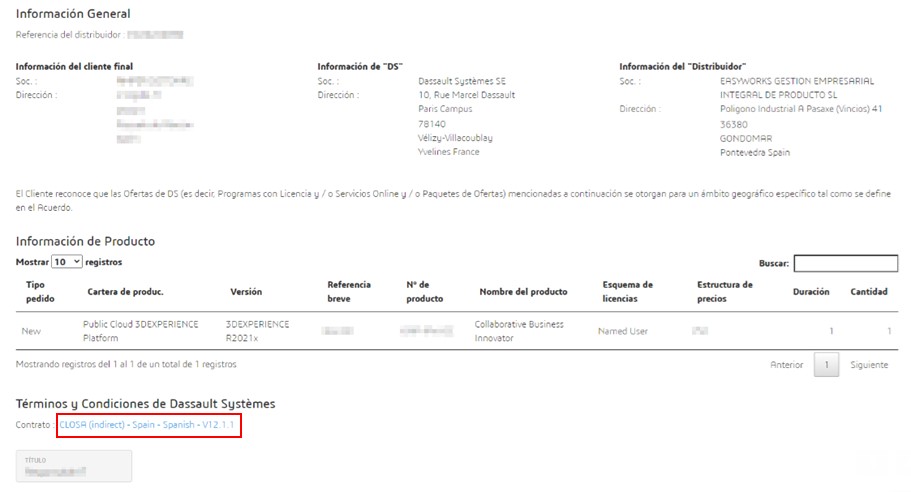Select the 'Public Cloud 3DEXPERIENCE Platform' cell
The image size is (911, 492).
(x=141, y=331)
